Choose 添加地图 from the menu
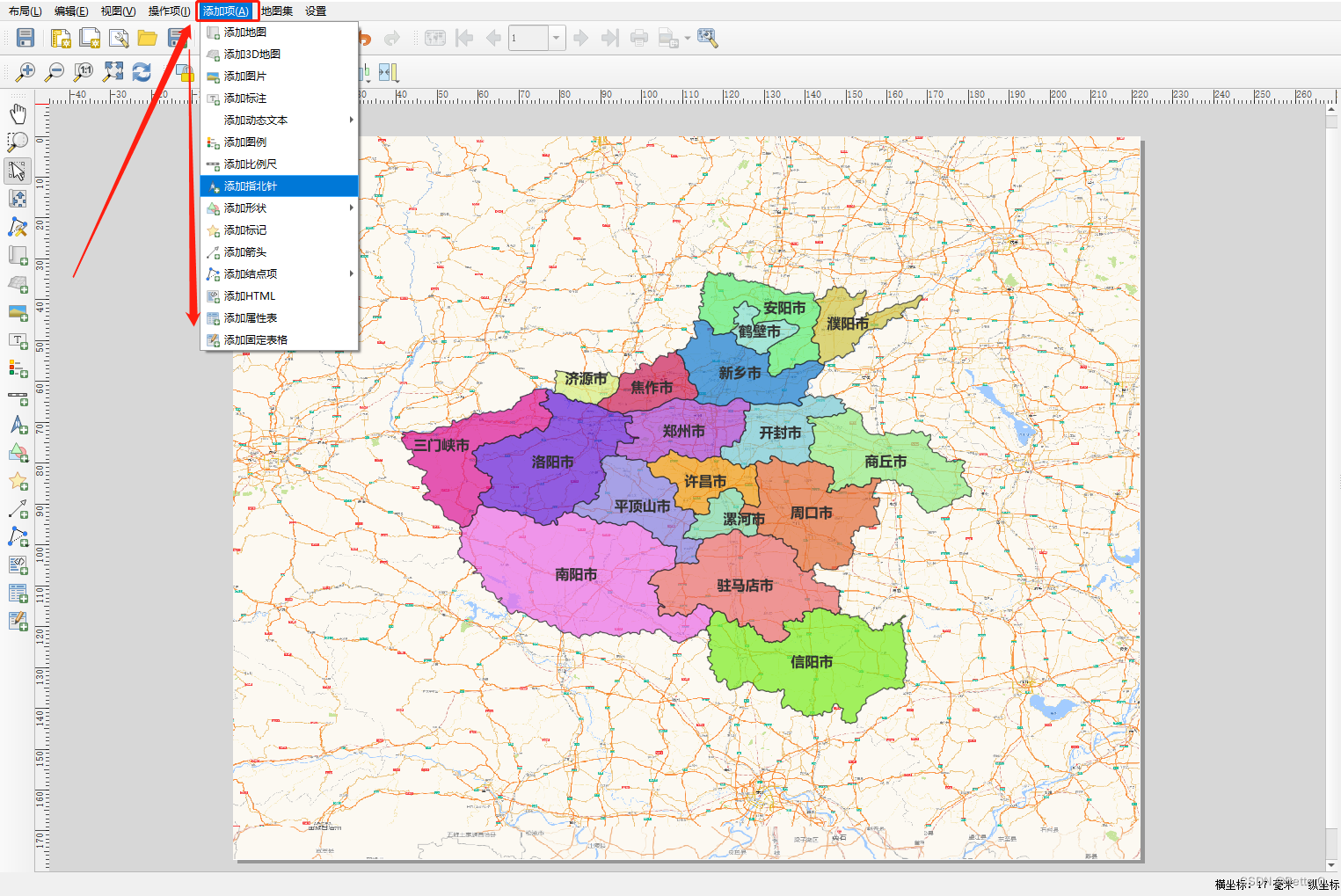Viewport: 1341px width, 896px height. coord(279,32)
